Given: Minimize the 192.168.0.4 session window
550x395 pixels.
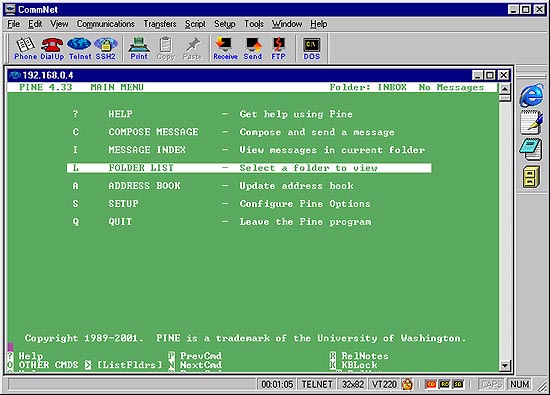Looking at the screenshot, I should [477, 75].
